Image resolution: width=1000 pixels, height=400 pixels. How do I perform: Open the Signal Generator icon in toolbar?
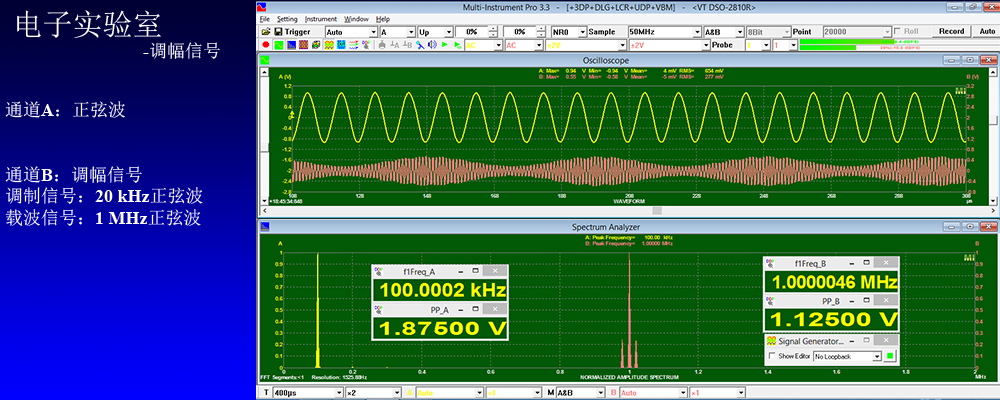click(x=329, y=45)
